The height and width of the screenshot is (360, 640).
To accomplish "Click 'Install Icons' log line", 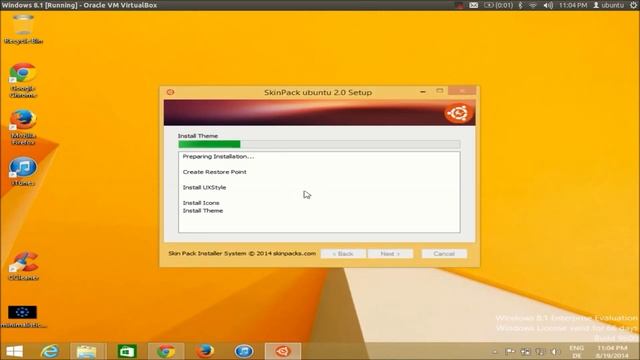I will [201, 203].
